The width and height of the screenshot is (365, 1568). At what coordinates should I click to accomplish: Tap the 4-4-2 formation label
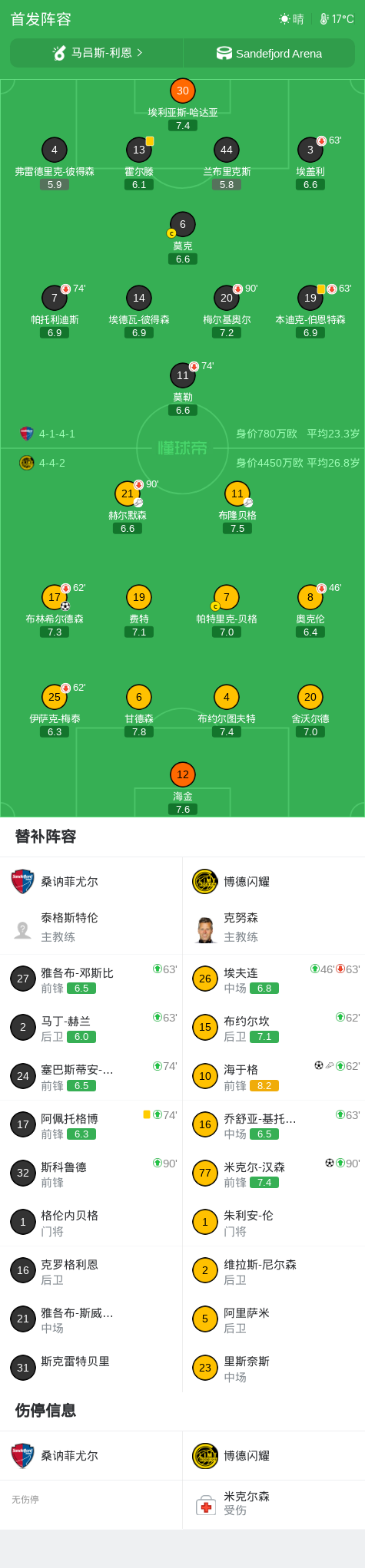pyautogui.click(x=52, y=463)
